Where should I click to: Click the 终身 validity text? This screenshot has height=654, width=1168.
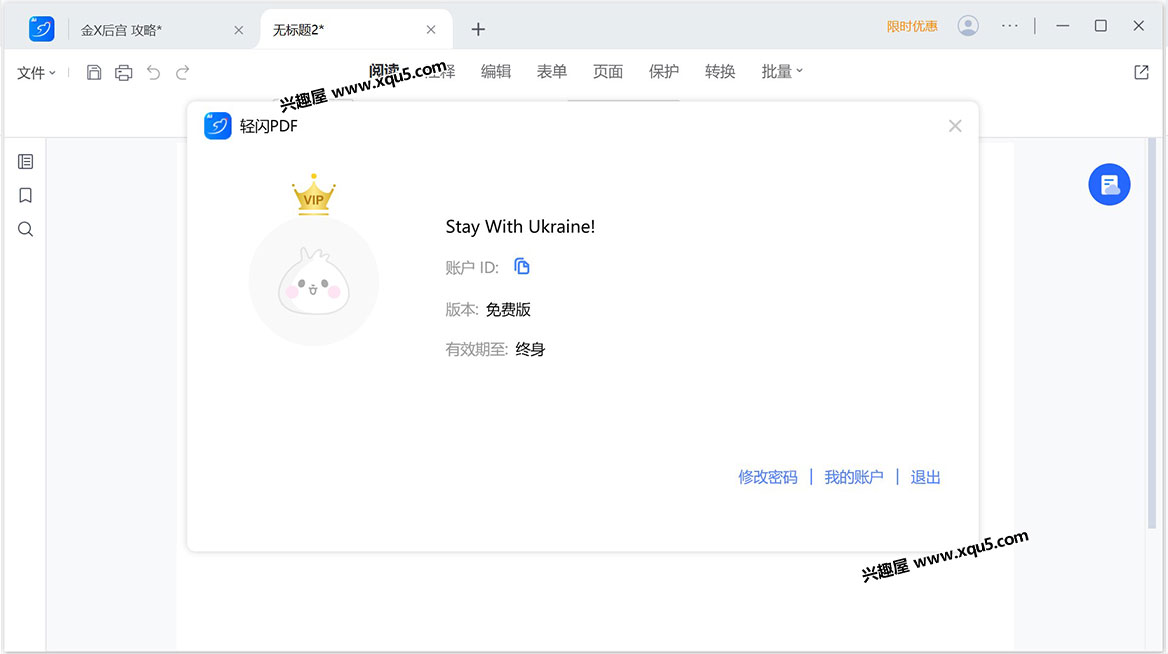[x=530, y=349]
